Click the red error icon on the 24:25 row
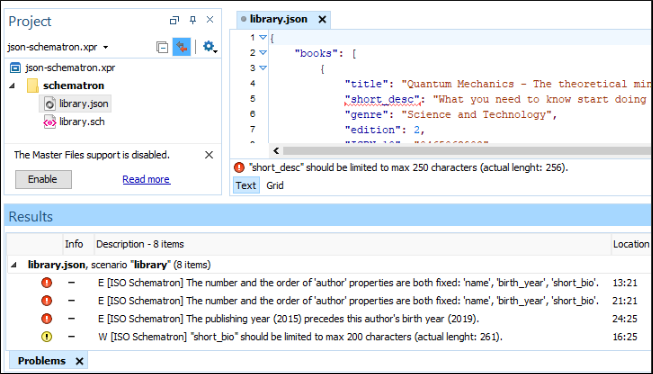This screenshot has width=653, height=374. click(47, 319)
